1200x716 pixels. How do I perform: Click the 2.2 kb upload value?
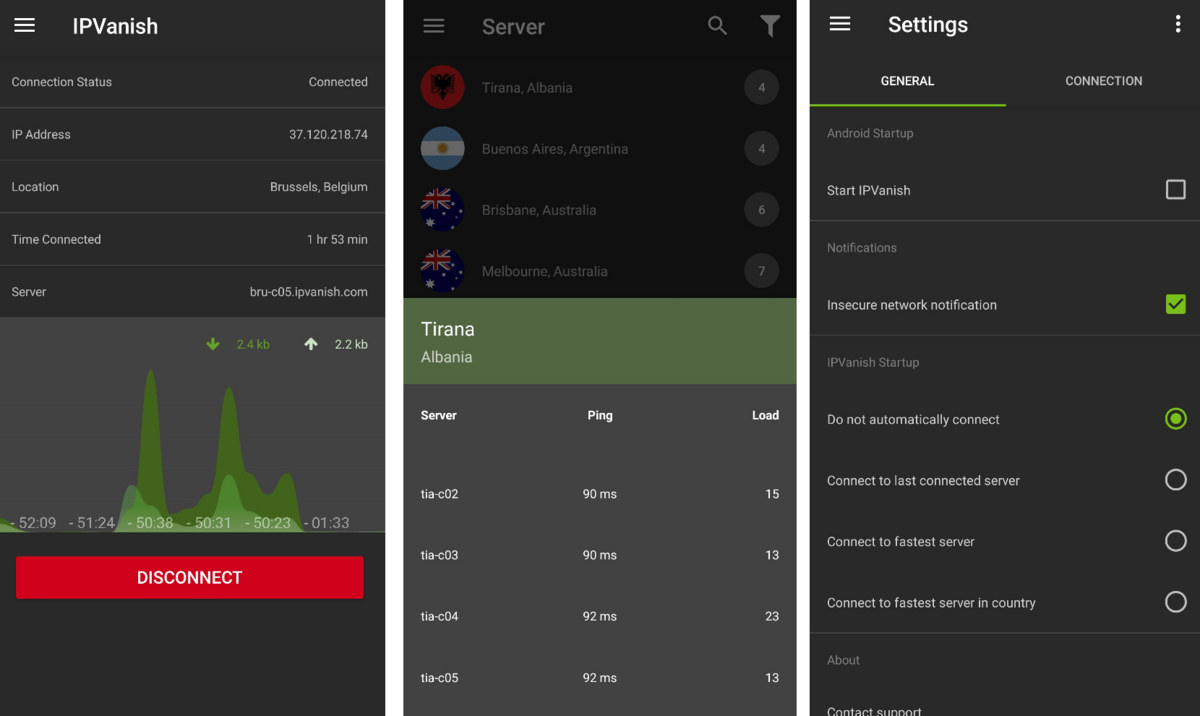tap(351, 344)
